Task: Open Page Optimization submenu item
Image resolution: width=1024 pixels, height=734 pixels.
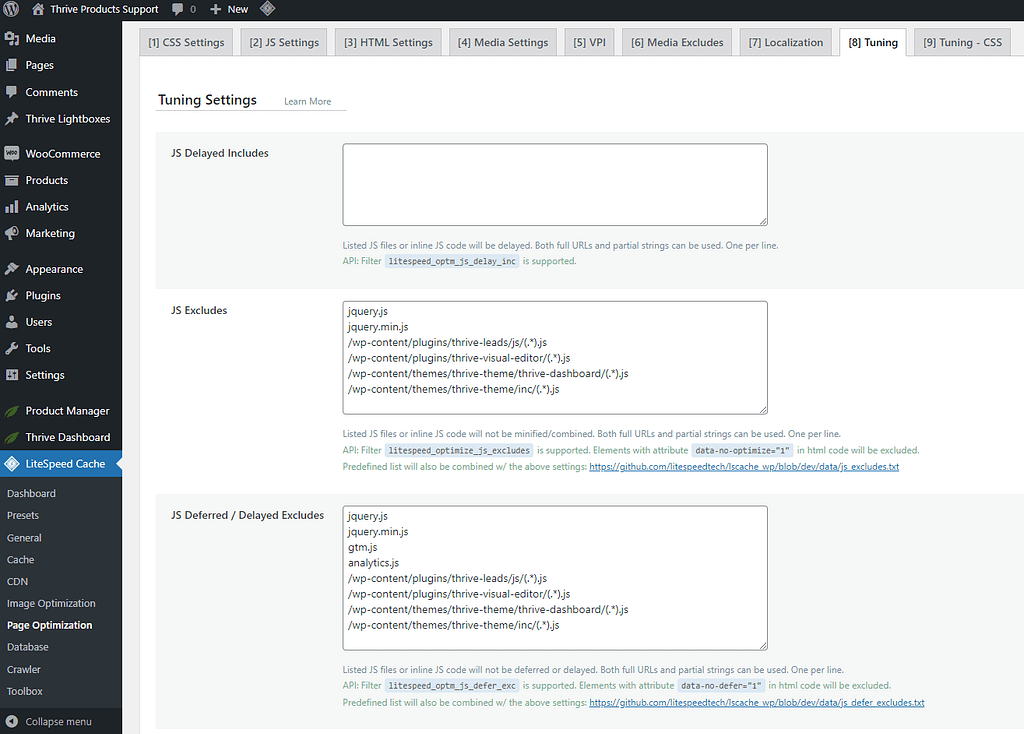Action: click(x=50, y=625)
